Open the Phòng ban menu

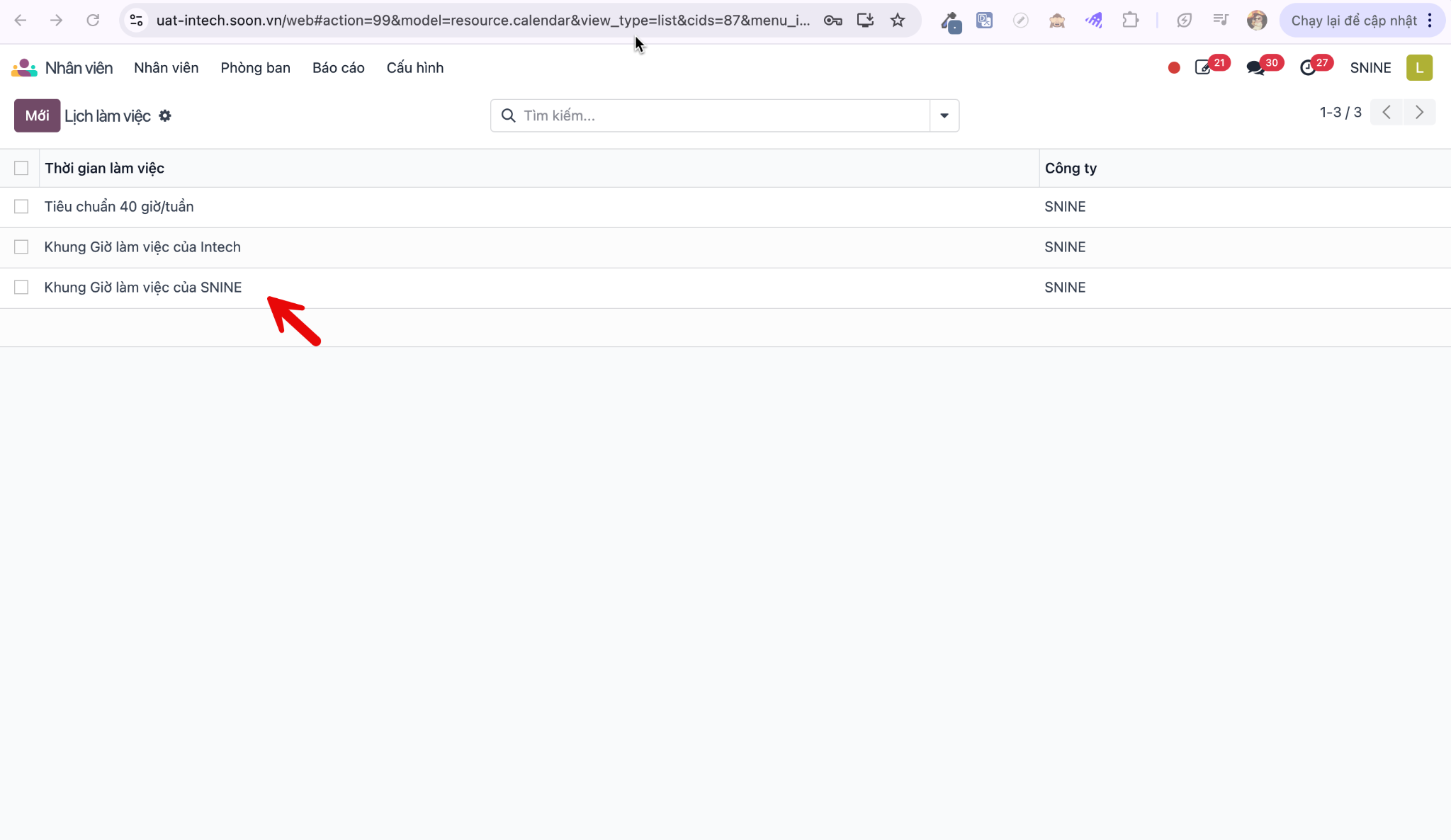[256, 68]
